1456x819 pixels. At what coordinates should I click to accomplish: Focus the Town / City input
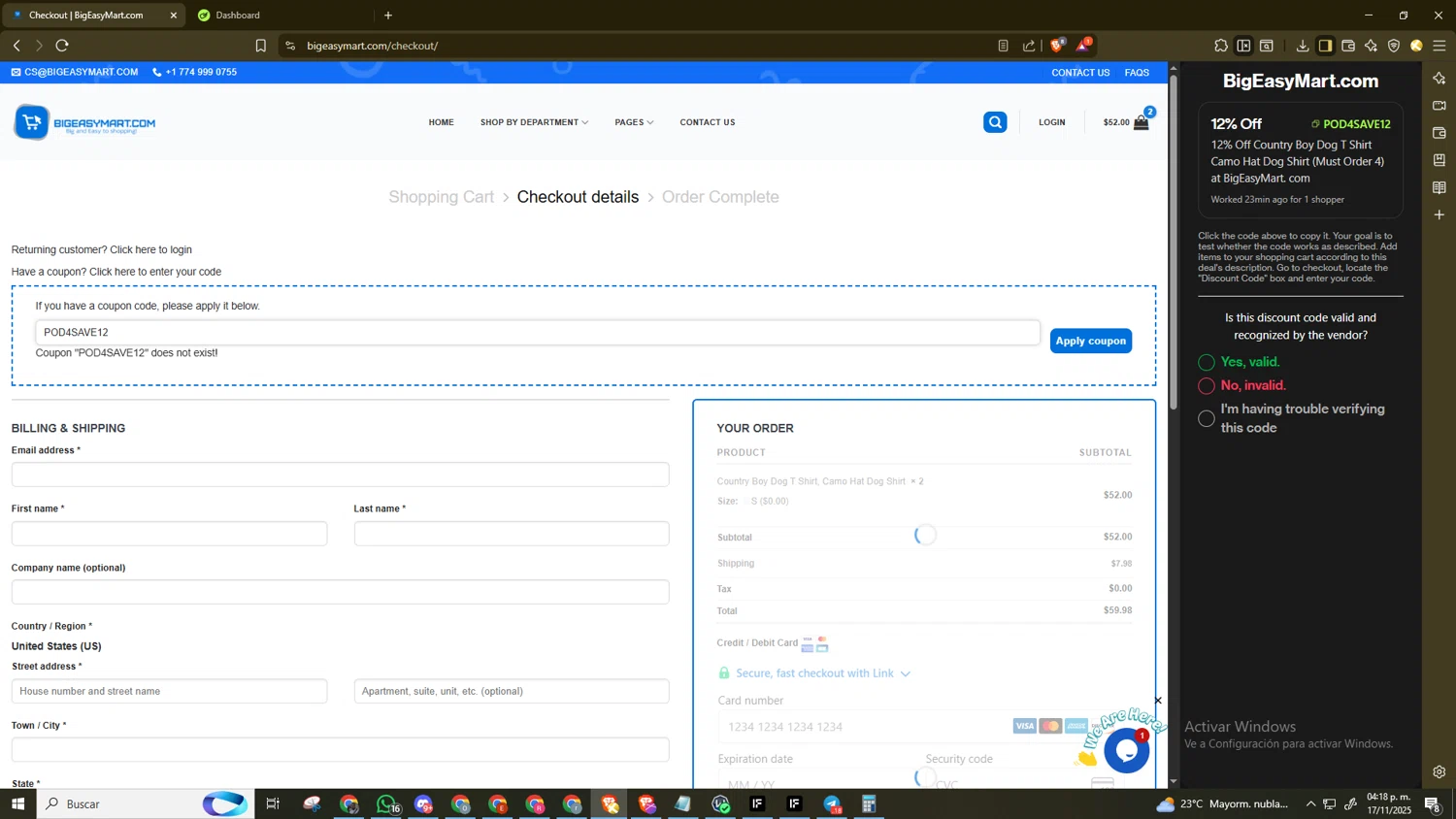point(341,749)
